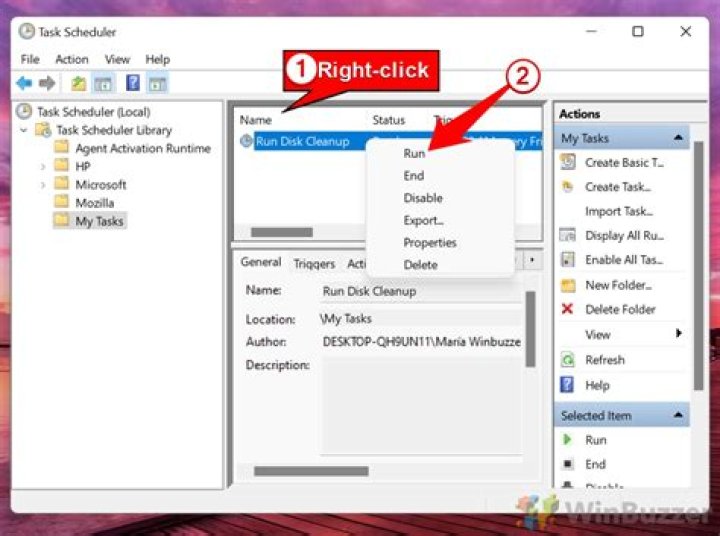This screenshot has height=536, width=720.
Task: Expand the Microsoft folder node
Action: (43, 185)
